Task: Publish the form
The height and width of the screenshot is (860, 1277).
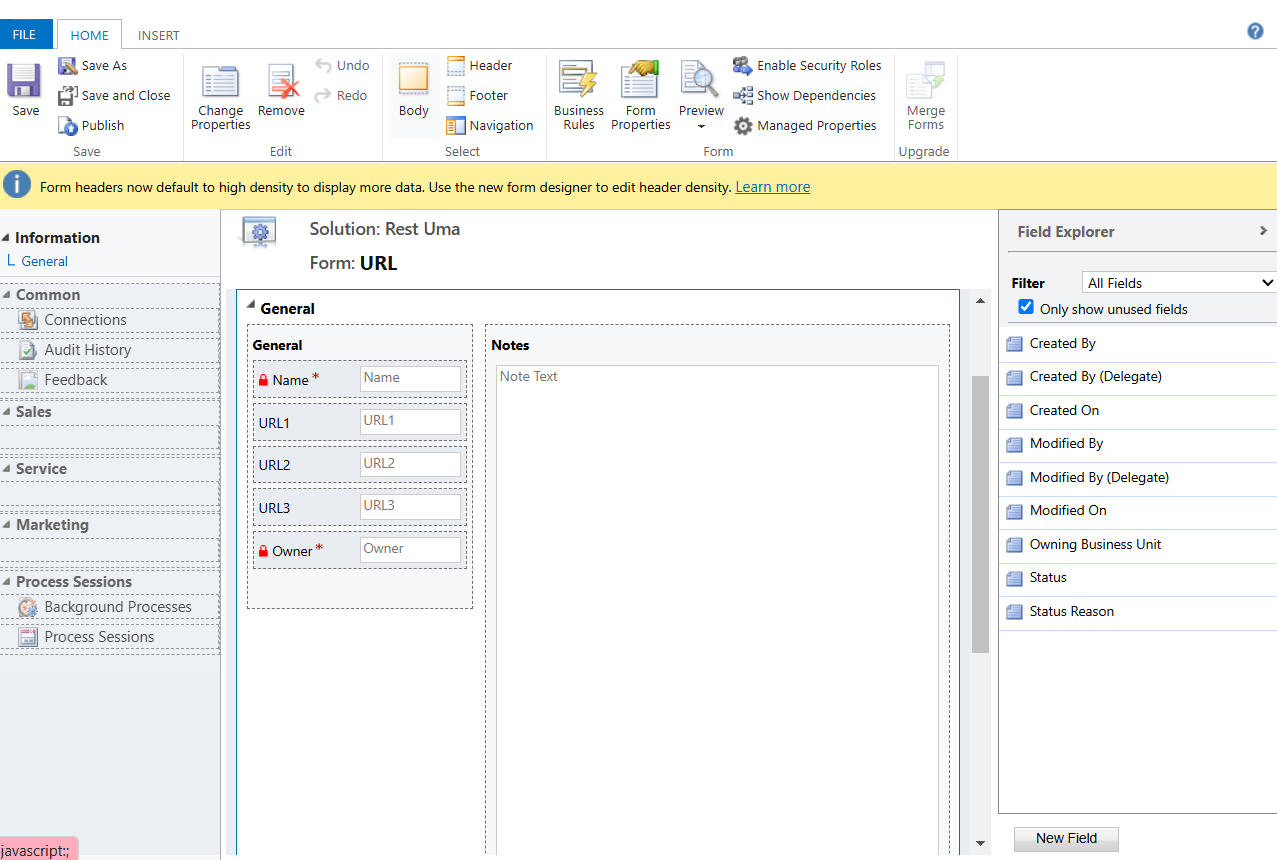Action: coord(91,126)
